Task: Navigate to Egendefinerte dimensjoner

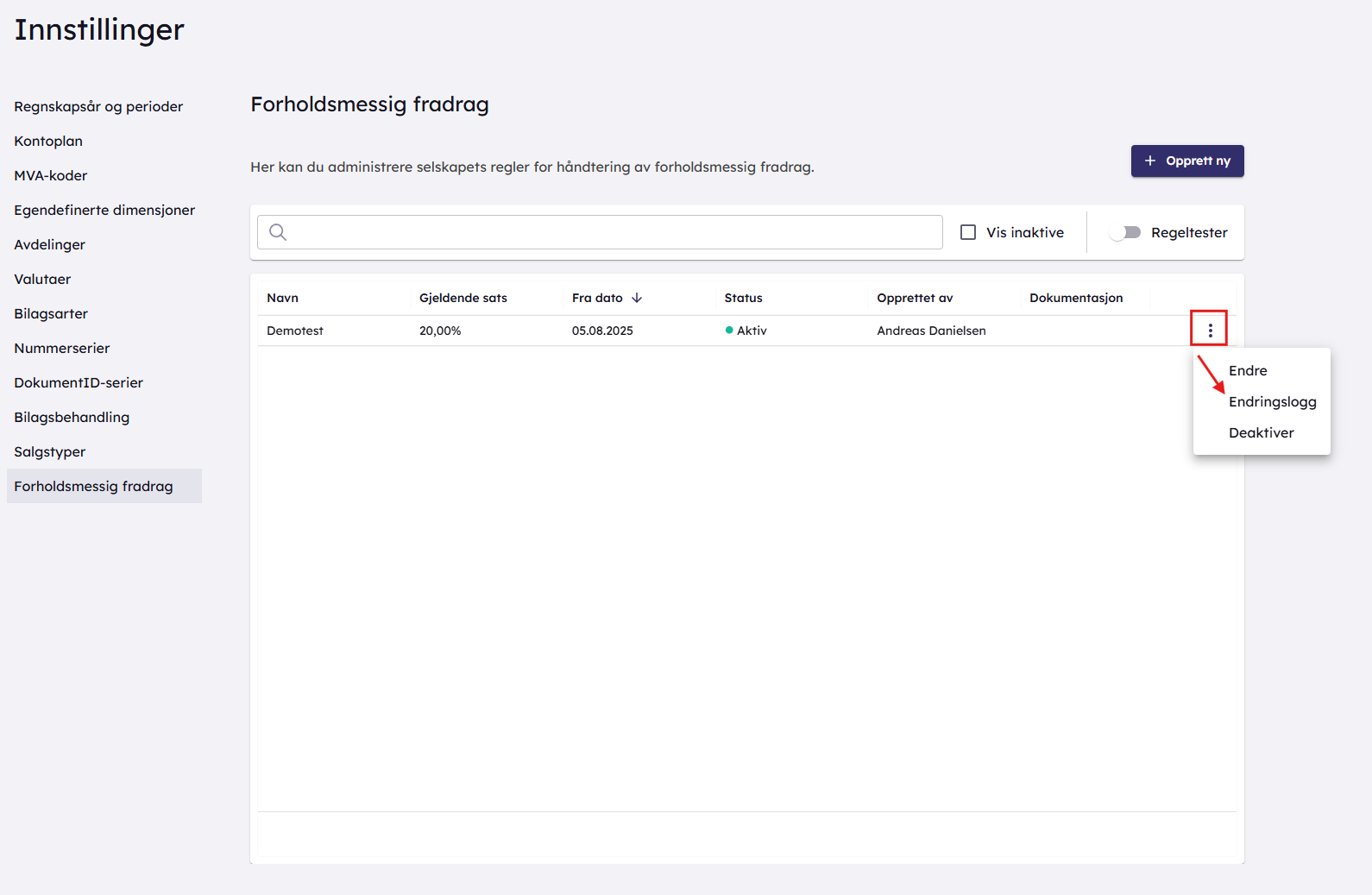Action: (x=104, y=210)
